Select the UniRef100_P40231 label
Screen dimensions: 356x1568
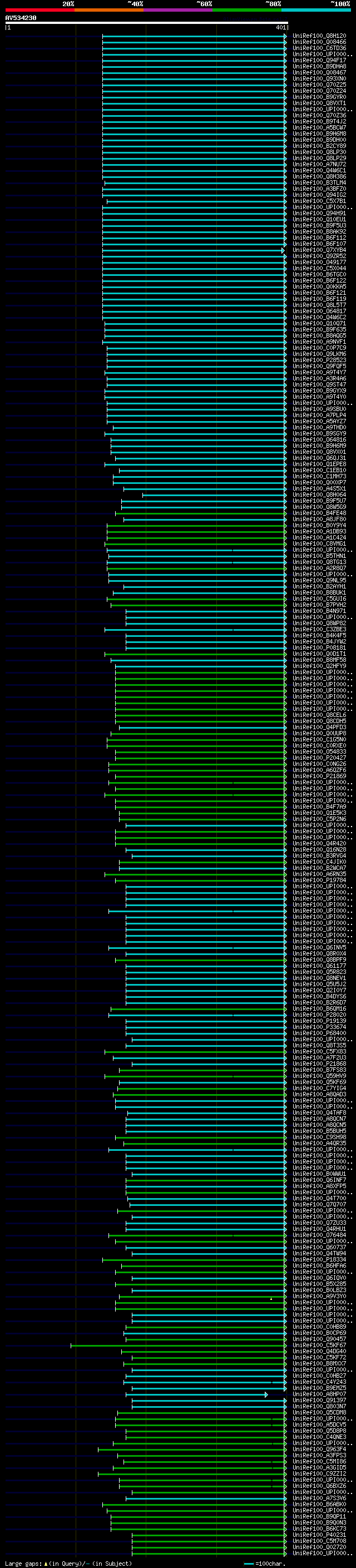[x=319, y=1535]
